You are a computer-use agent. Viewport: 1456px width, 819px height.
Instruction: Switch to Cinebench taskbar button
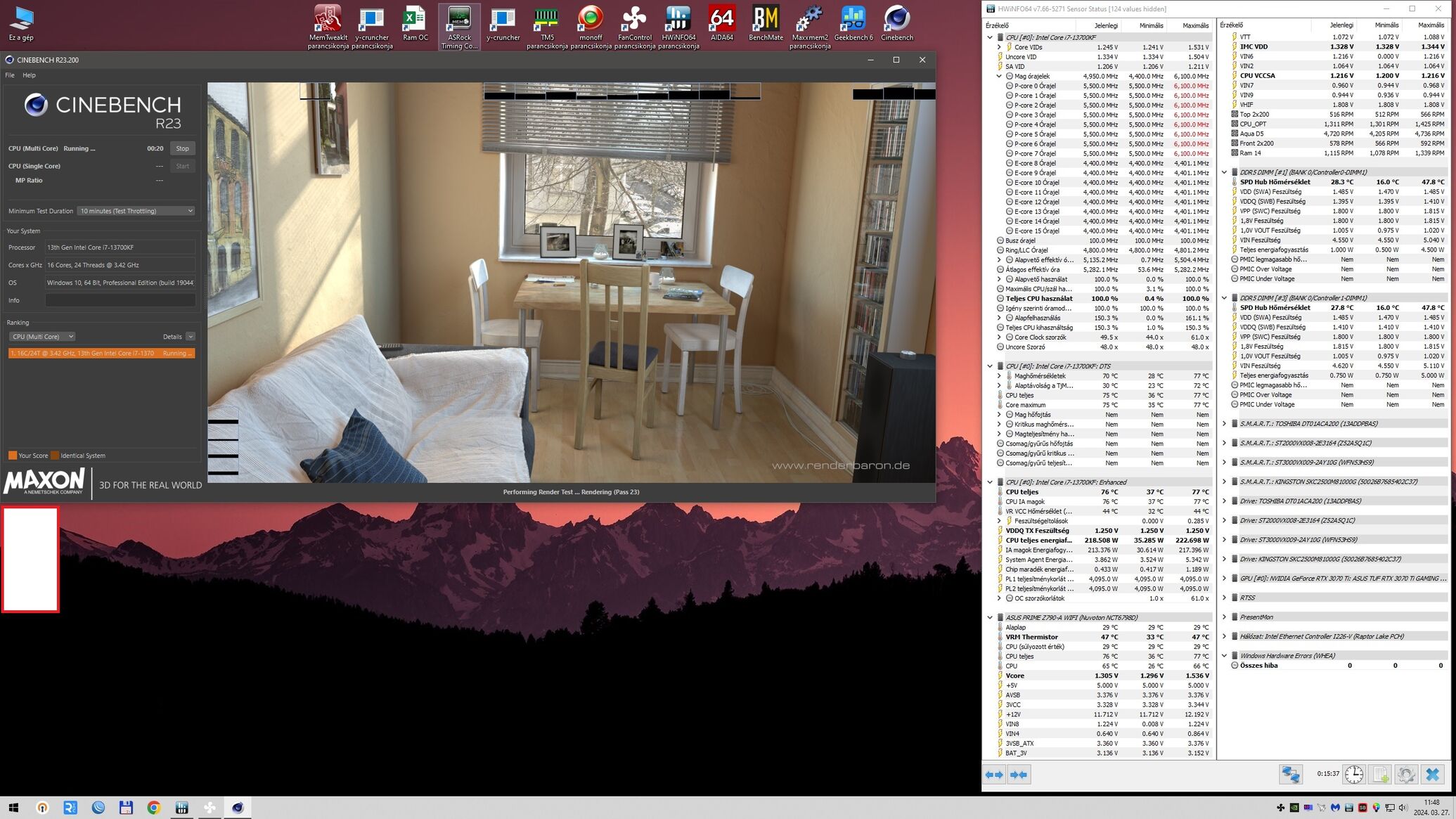click(x=238, y=808)
